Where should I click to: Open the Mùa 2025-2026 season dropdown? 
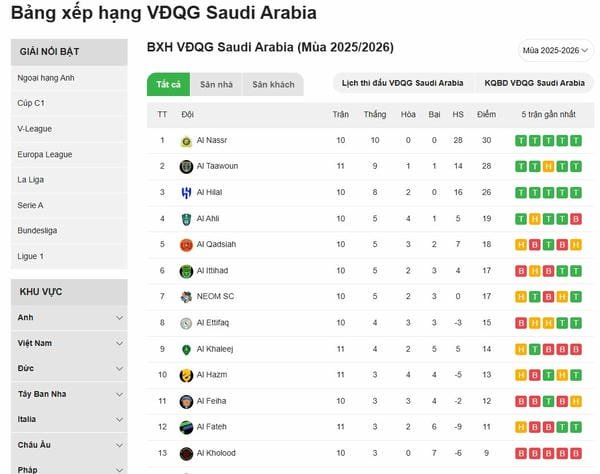(x=556, y=50)
